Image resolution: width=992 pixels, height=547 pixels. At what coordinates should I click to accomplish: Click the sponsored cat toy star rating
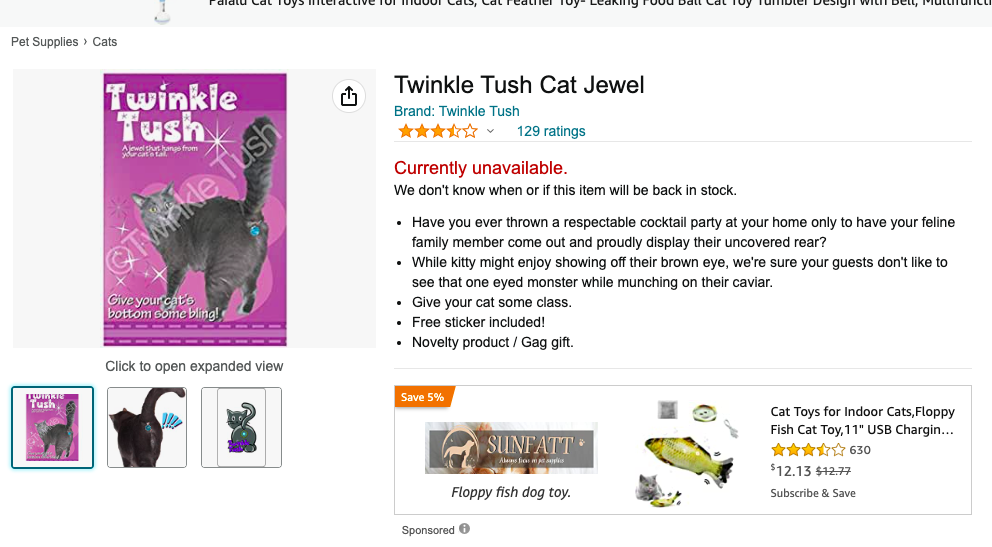[807, 450]
